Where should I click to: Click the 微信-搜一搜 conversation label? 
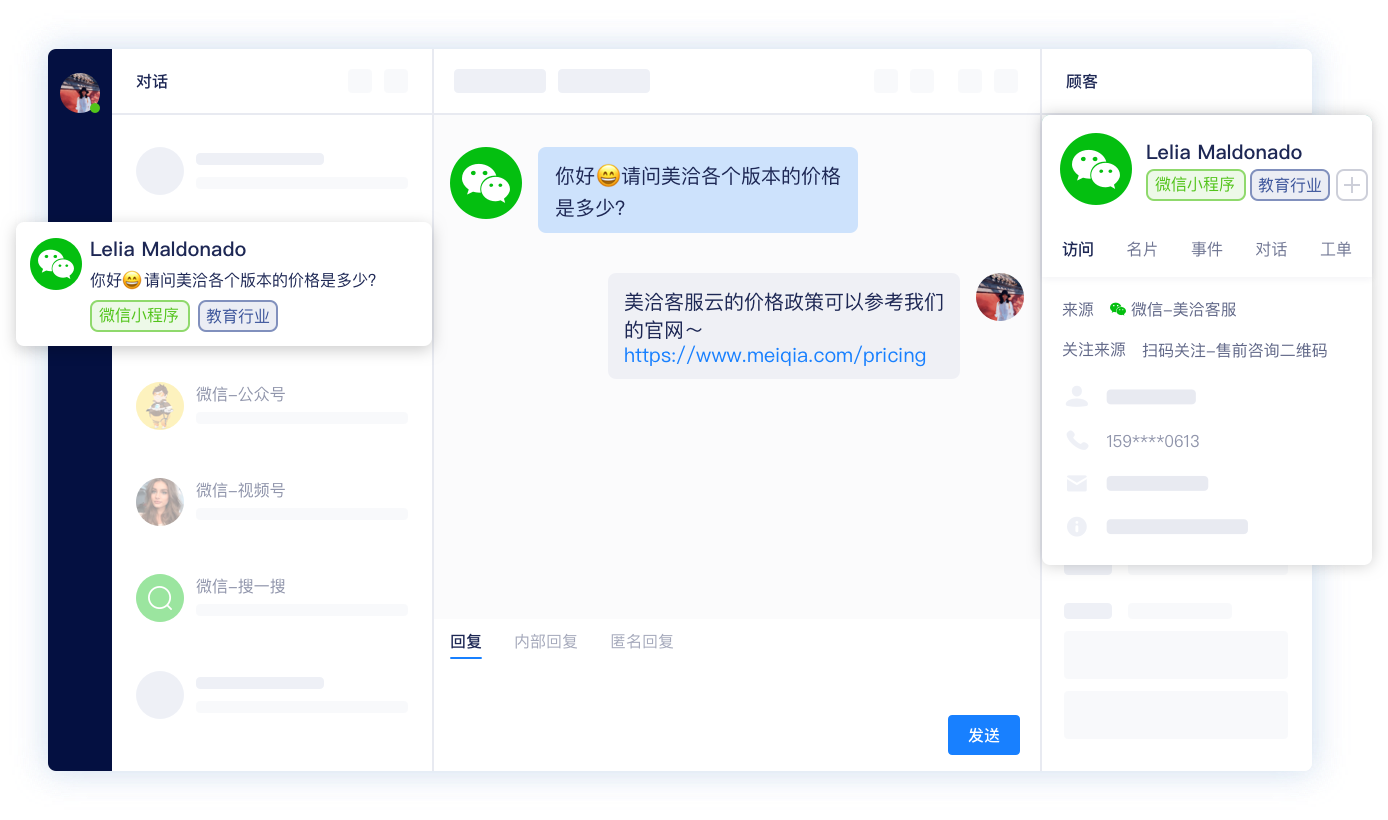pos(241,587)
